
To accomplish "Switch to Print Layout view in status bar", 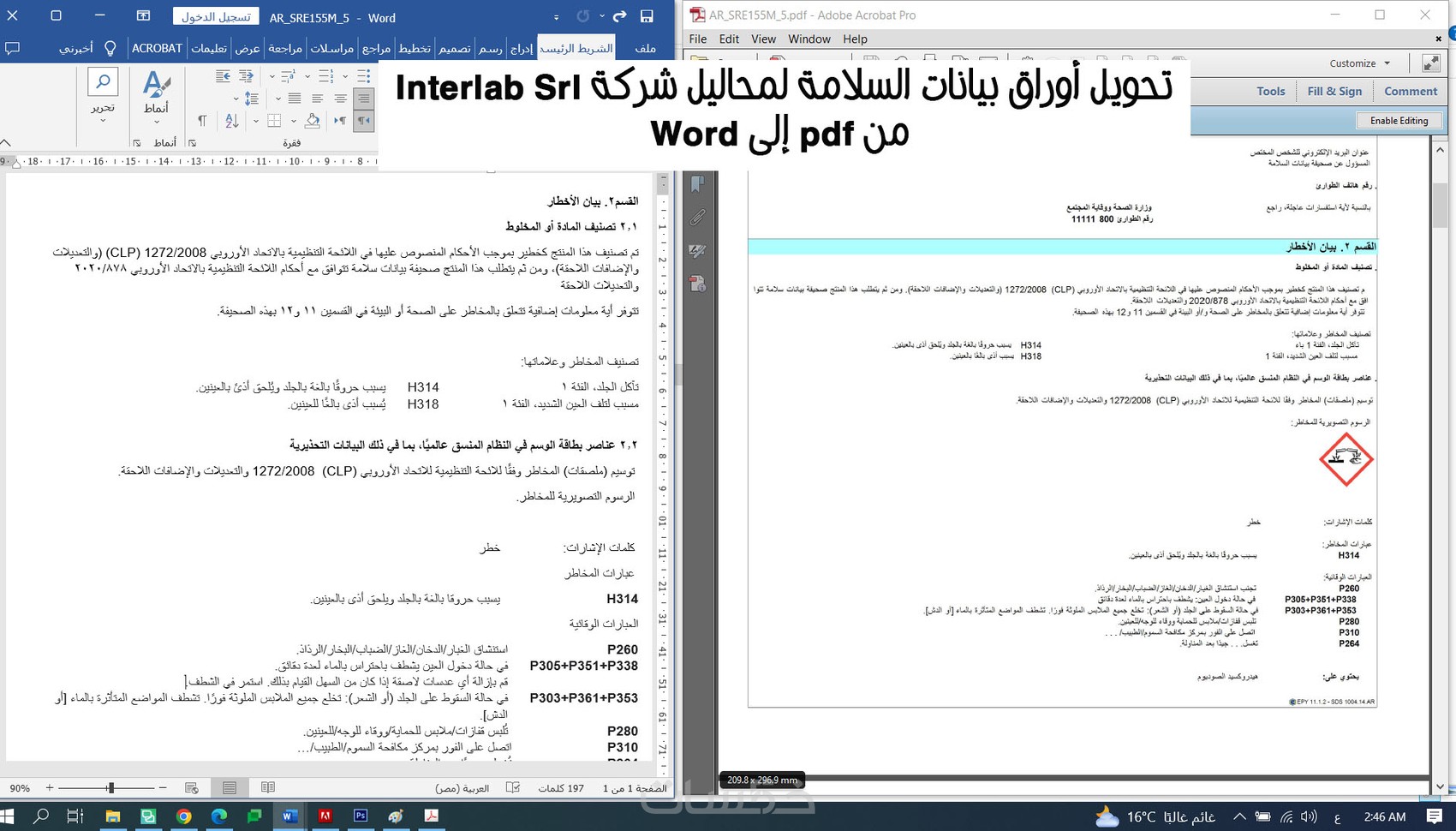I will pyautogui.click(x=230, y=787).
